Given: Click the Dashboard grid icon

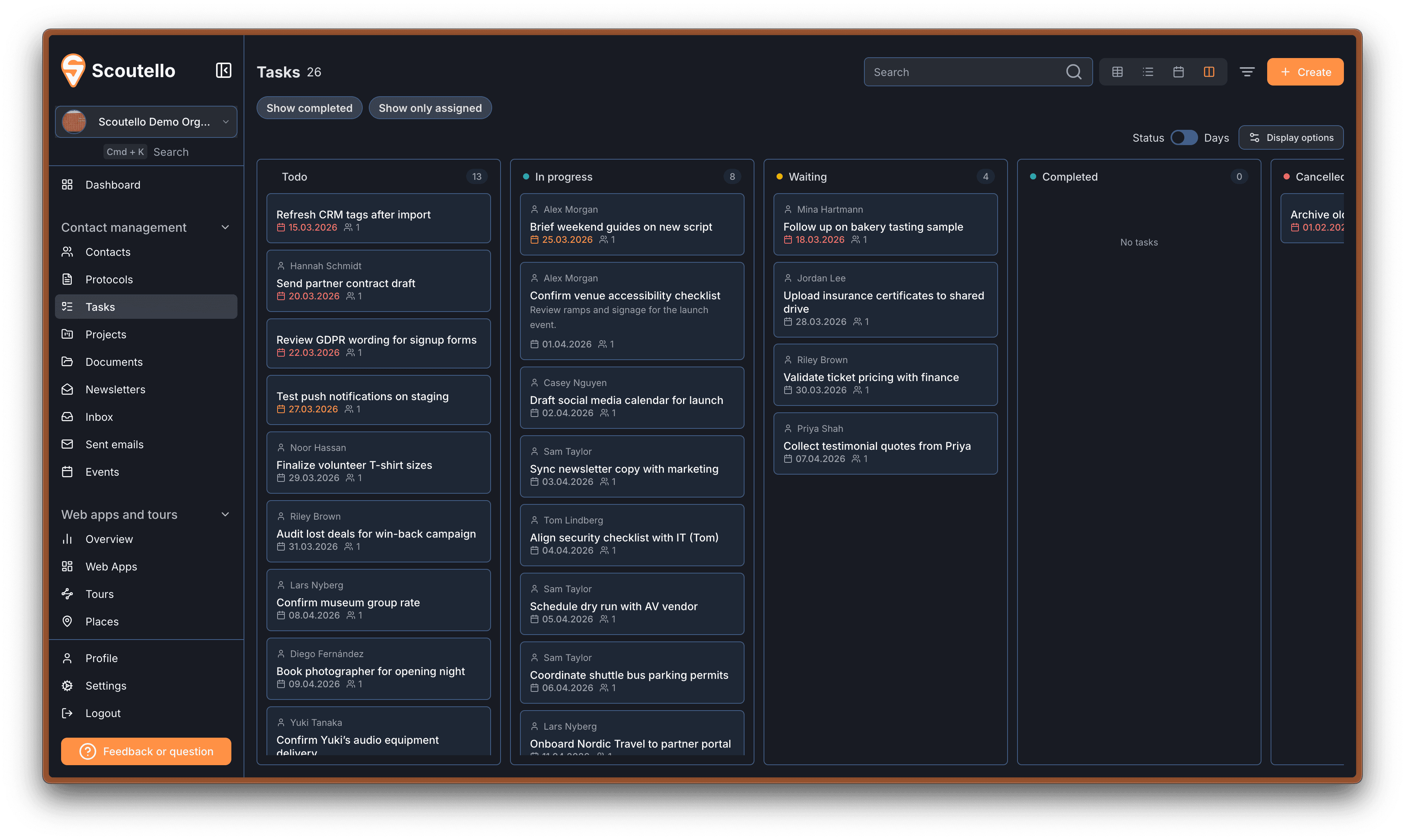Looking at the screenshot, I should (x=67, y=184).
